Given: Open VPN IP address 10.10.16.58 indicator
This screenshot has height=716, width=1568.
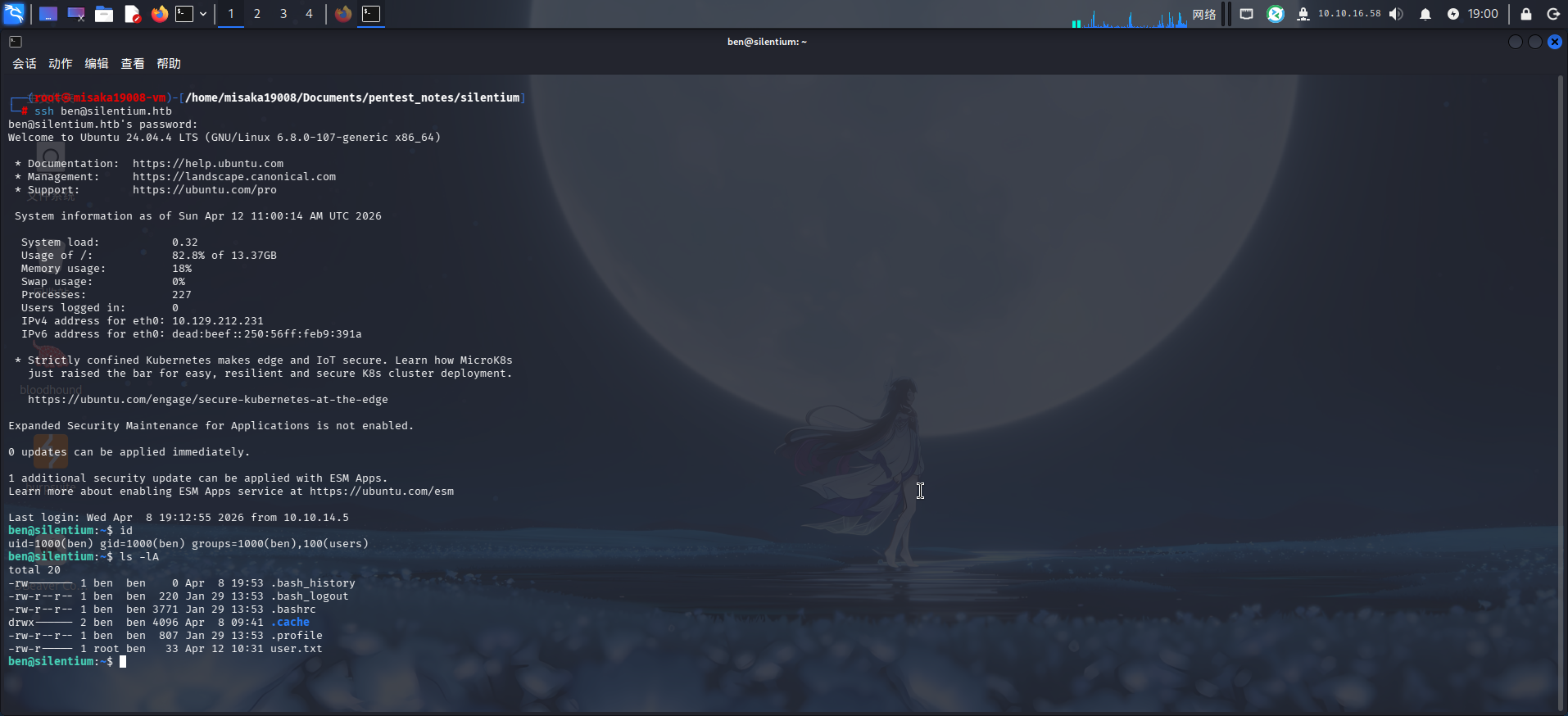Looking at the screenshot, I should (1348, 14).
